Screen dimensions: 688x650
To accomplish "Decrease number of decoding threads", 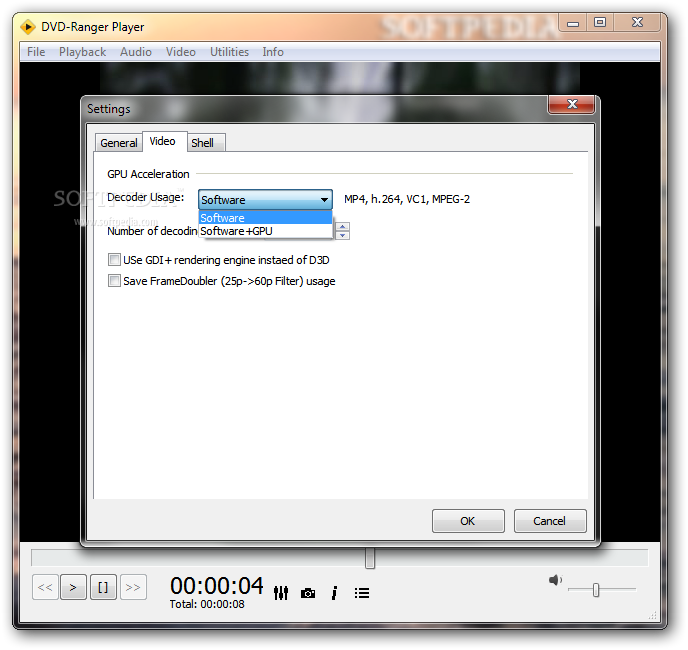I will [x=342, y=235].
